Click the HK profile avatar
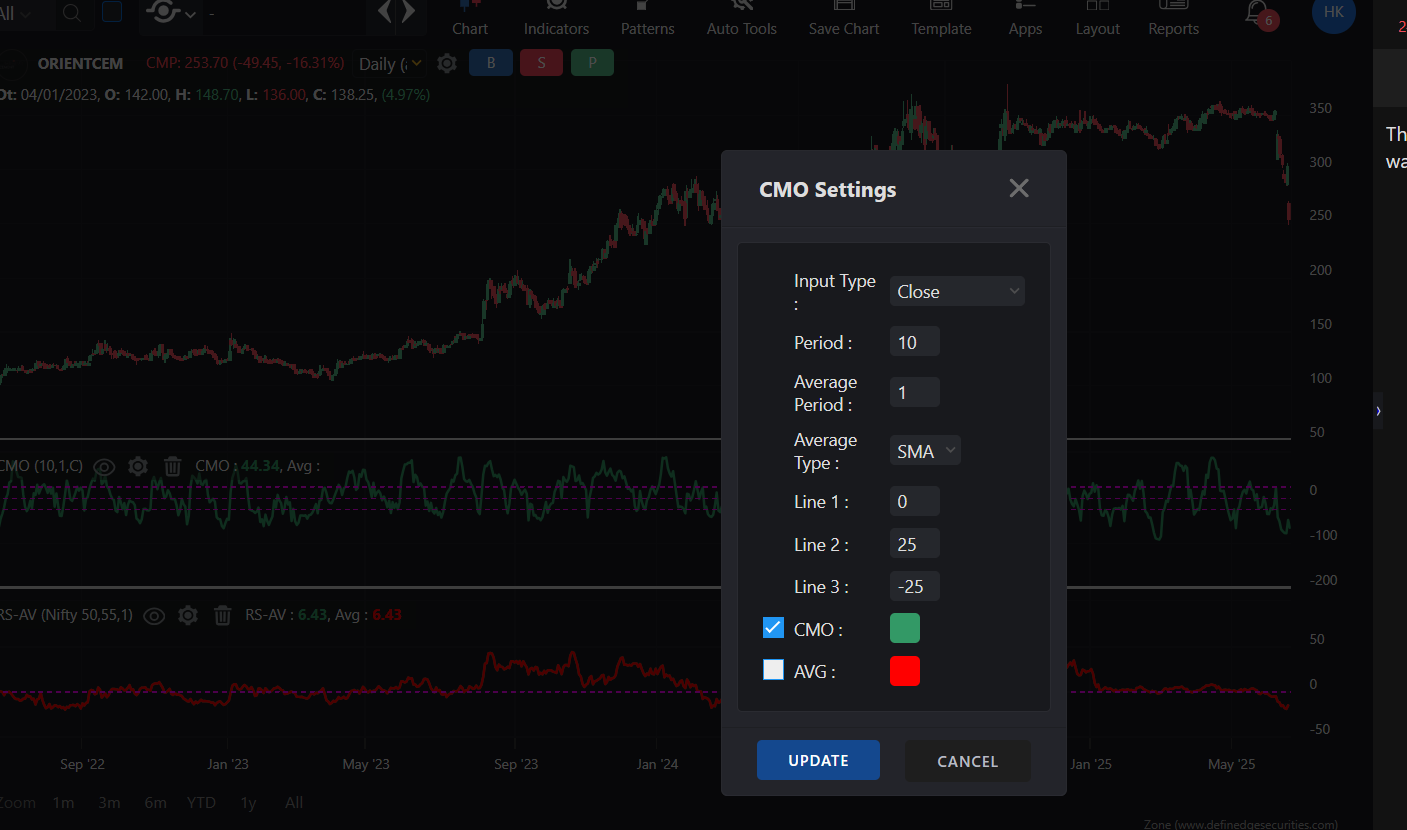This screenshot has width=1407, height=830. (x=1333, y=12)
